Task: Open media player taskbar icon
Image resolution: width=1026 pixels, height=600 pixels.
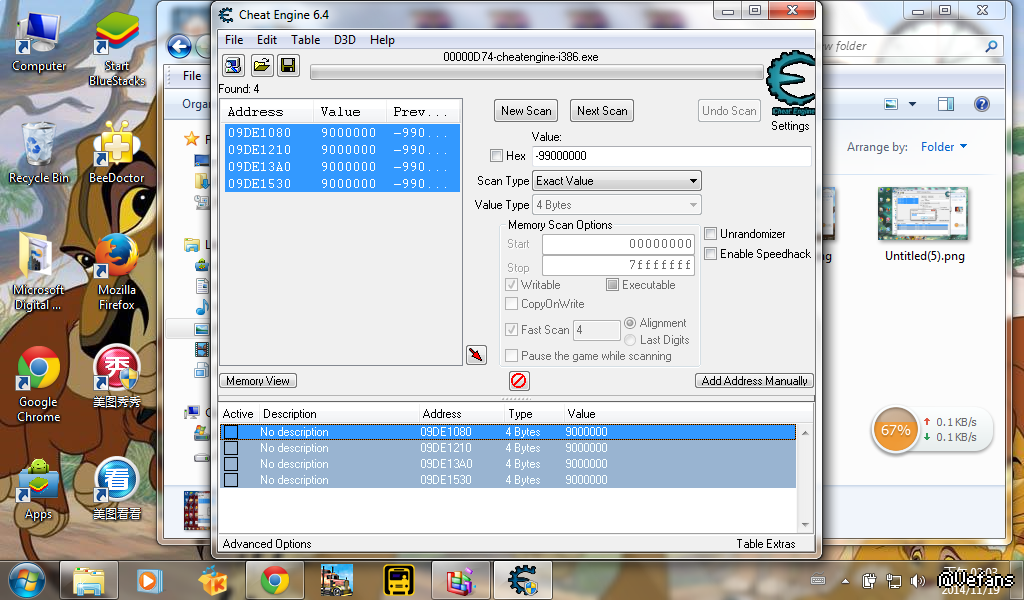Action: click(x=149, y=580)
